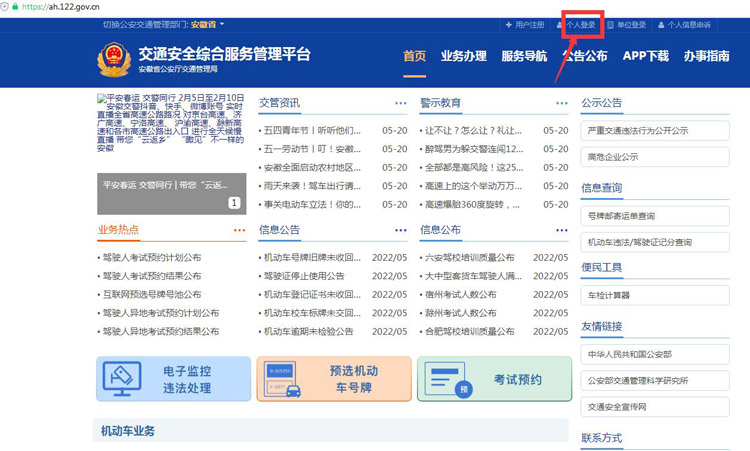Open APP下载 menu
Screen dimensions: 750x451
coord(646,56)
